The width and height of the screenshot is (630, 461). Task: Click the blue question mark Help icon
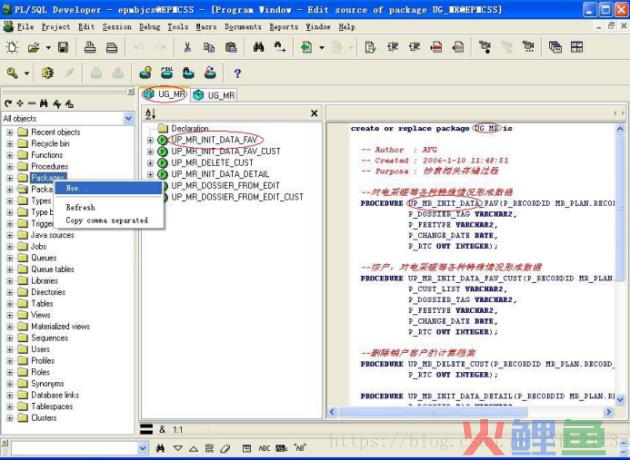point(237,74)
